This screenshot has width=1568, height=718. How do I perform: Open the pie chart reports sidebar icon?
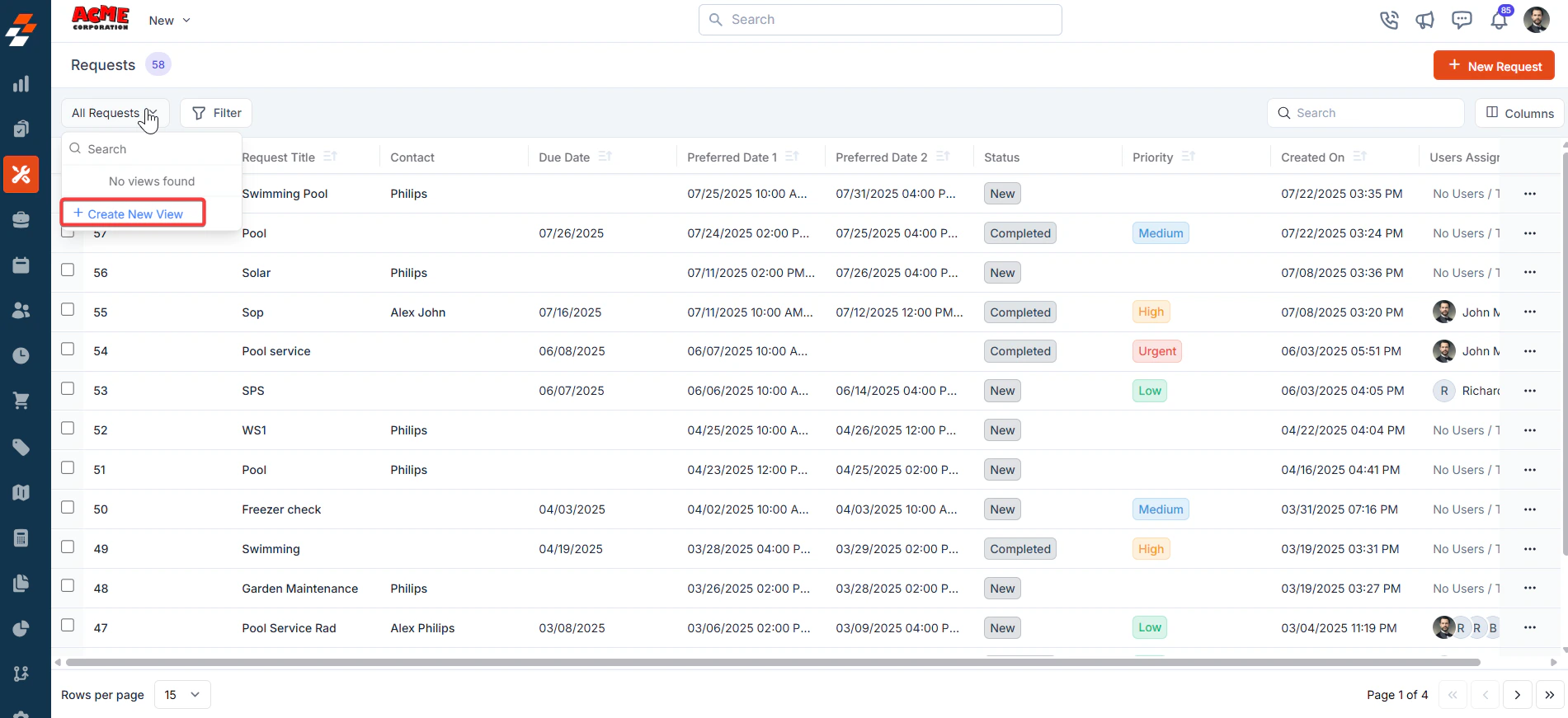tap(21, 628)
